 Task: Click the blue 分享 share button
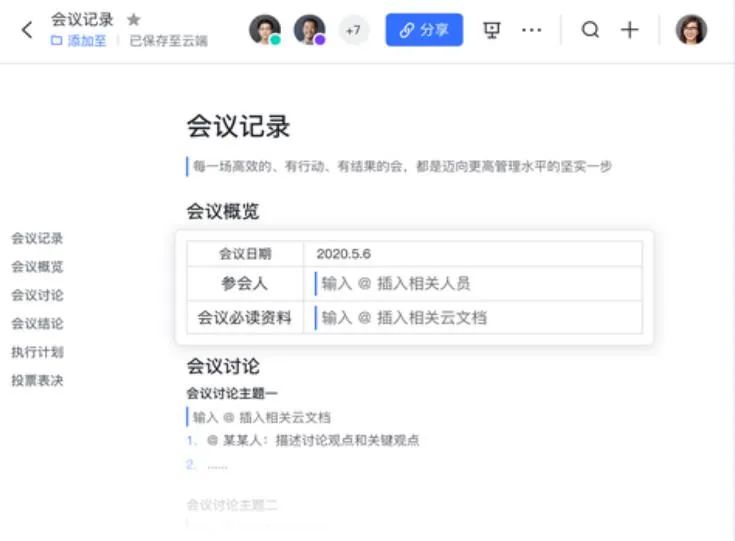click(424, 30)
